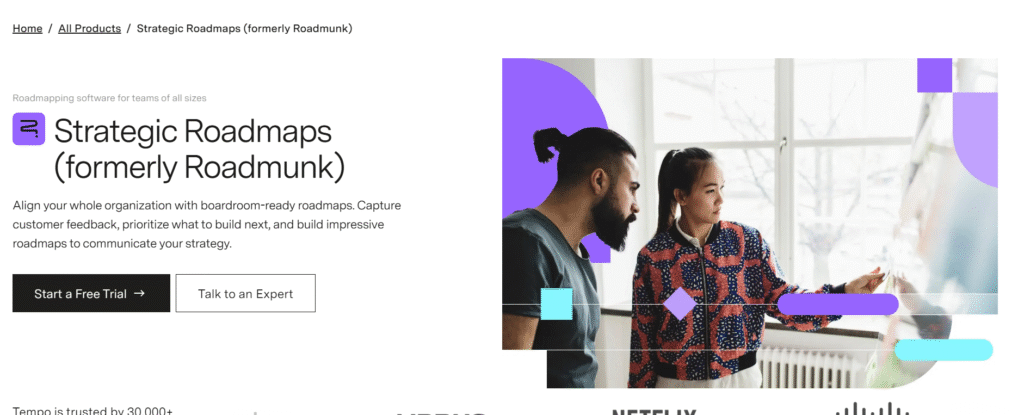
Task: Click the 'Tempo is trusted by 30,000+' text
Action: (x=93, y=411)
